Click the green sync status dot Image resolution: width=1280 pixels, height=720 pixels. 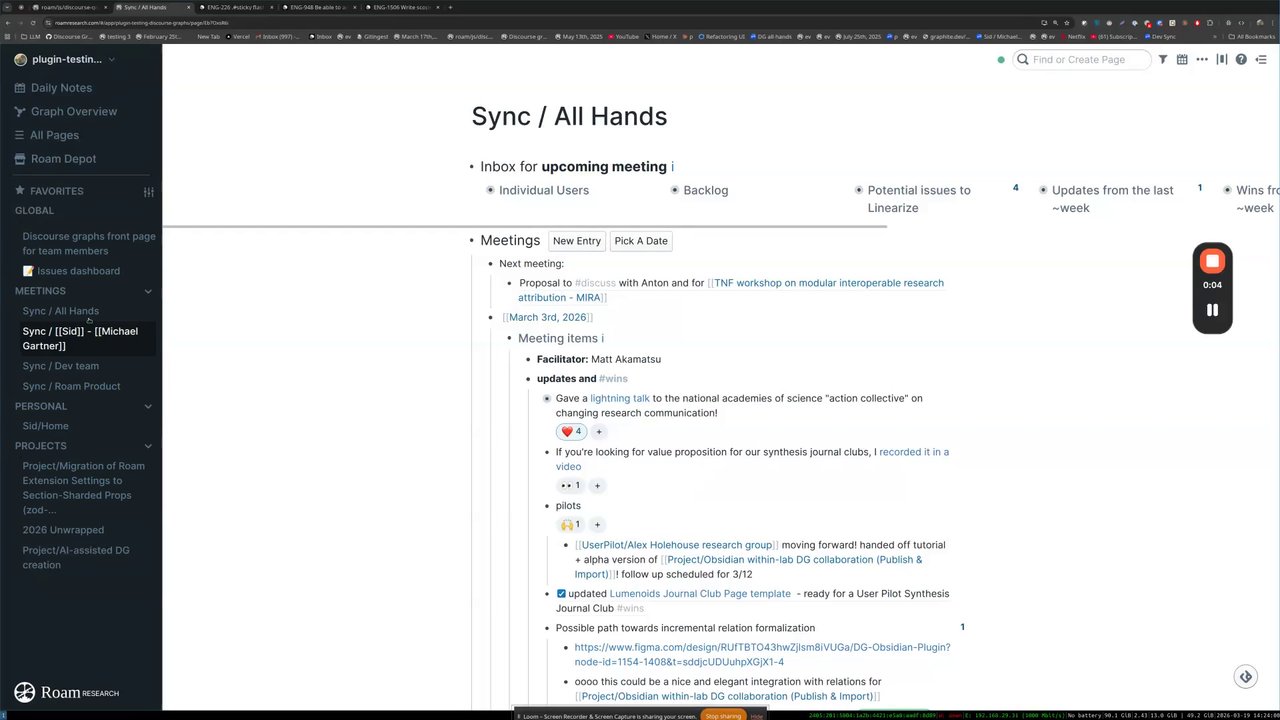coord(1000,60)
